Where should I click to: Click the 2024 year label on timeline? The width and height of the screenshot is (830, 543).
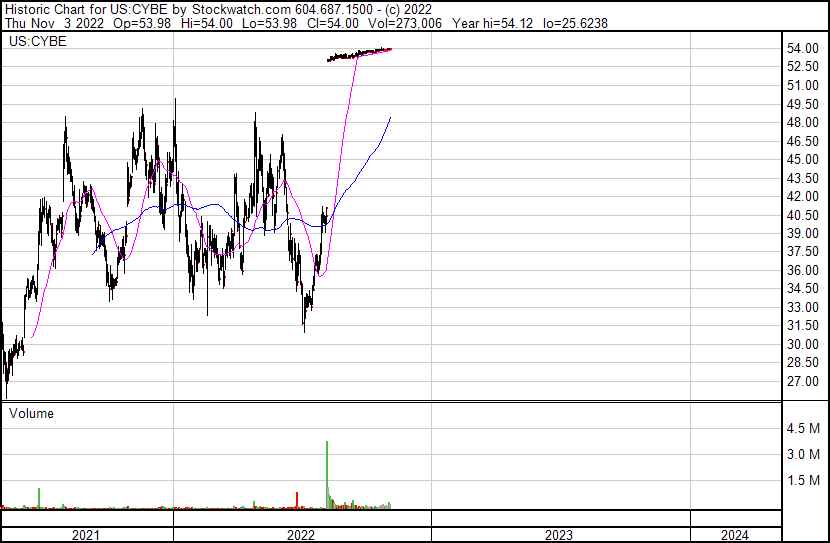[x=733, y=535]
